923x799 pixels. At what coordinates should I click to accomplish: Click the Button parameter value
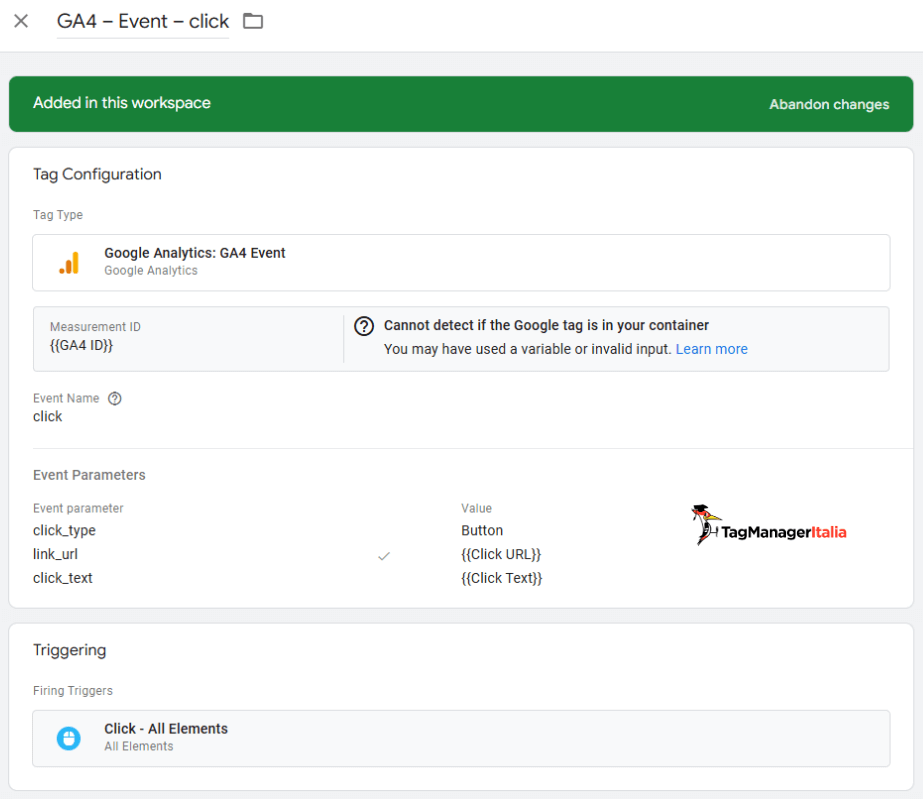click(482, 531)
